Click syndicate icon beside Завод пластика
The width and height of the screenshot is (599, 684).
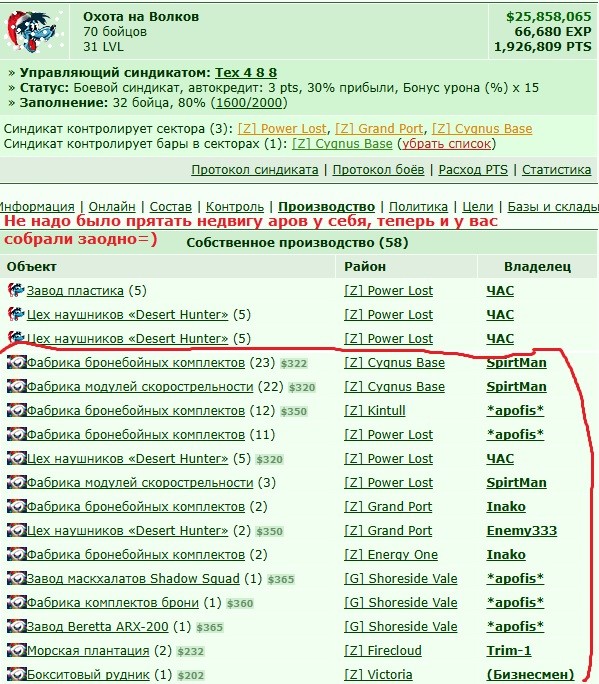point(16,290)
